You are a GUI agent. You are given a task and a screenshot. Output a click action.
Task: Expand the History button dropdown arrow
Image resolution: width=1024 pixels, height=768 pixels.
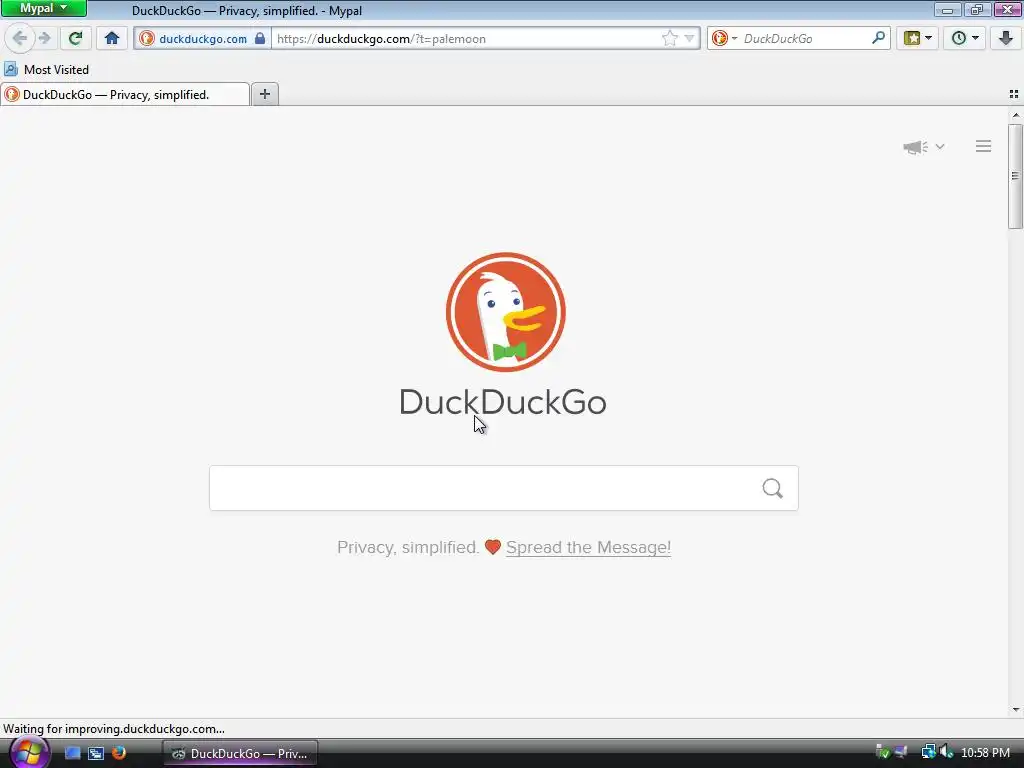pos(975,38)
